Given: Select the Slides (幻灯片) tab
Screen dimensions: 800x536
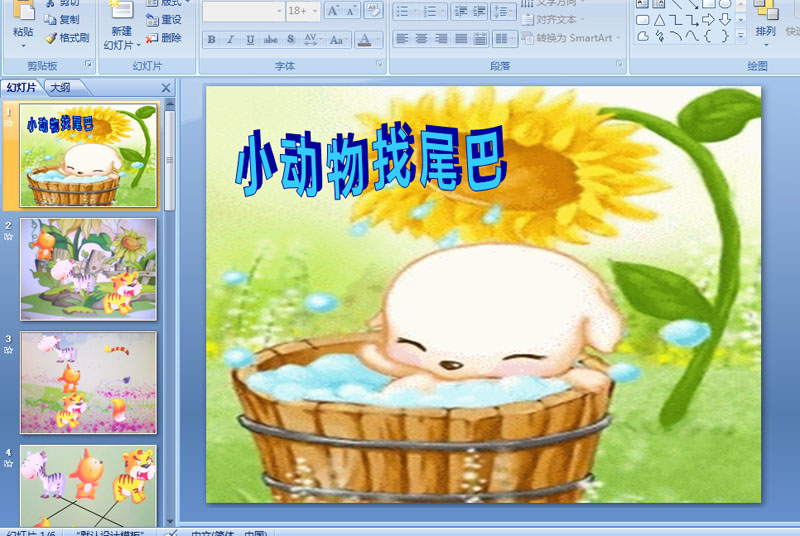Looking at the screenshot, I should click(x=22, y=87).
